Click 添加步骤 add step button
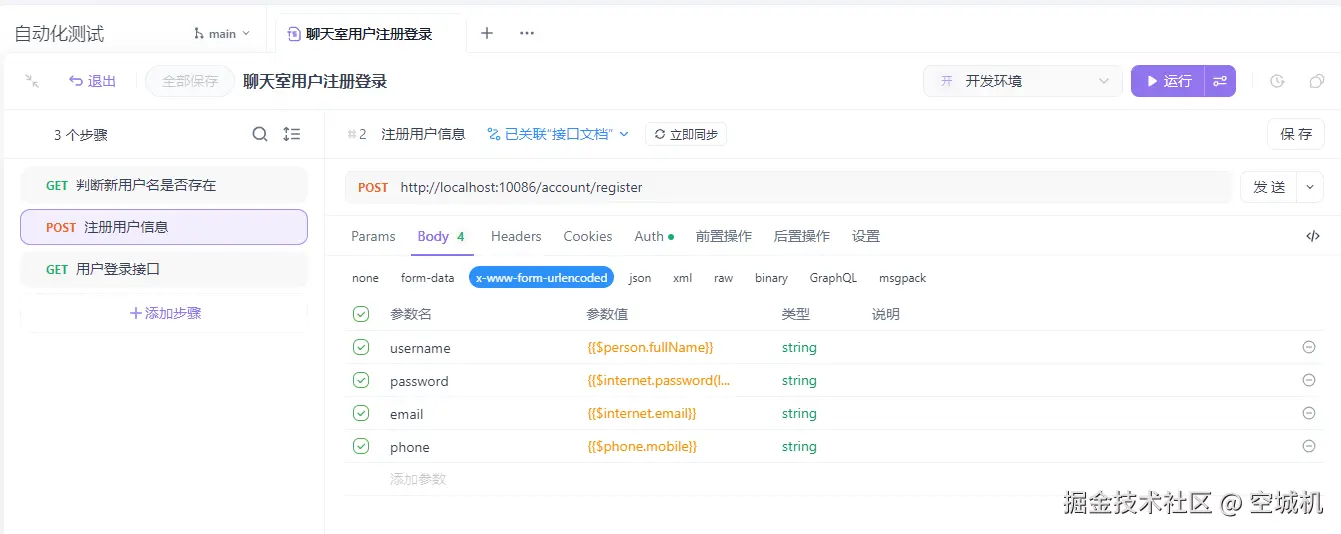The width and height of the screenshot is (1341, 534). [x=164, y=313]
